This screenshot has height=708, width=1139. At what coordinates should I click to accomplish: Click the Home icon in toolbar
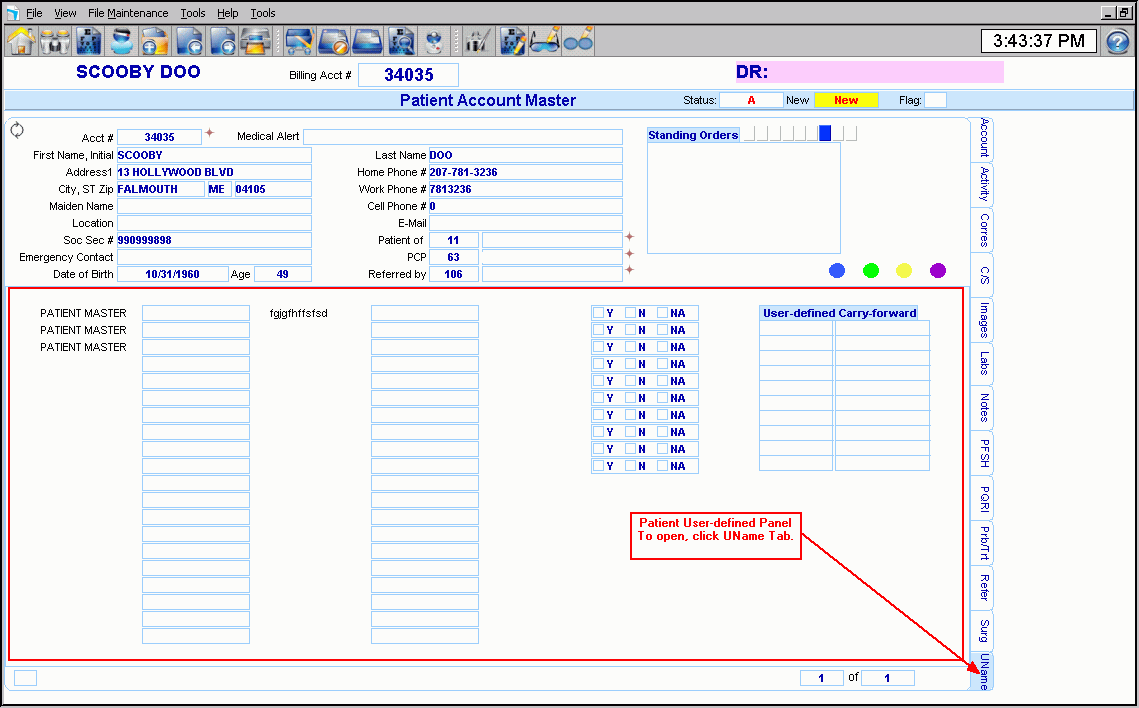coord(21,41)
